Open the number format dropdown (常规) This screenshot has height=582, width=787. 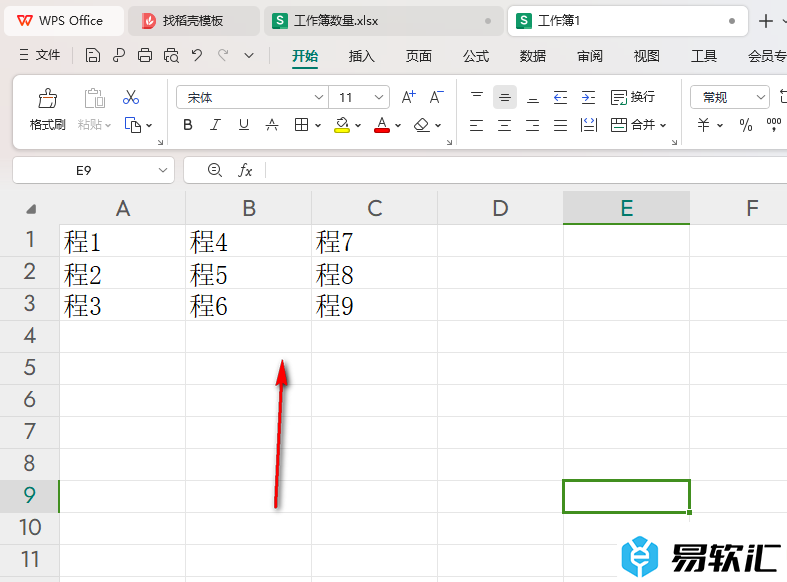tap(760, 97)
